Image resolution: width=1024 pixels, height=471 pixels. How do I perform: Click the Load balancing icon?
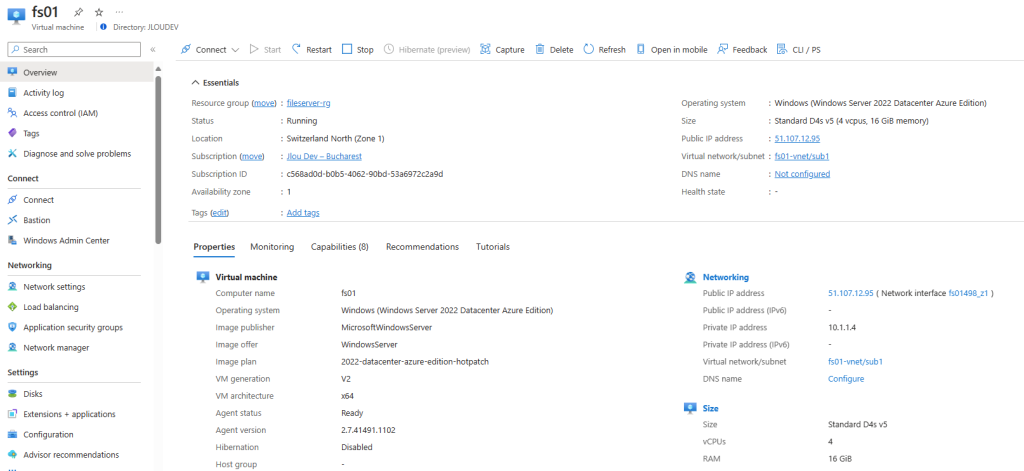tap(12, 307)
